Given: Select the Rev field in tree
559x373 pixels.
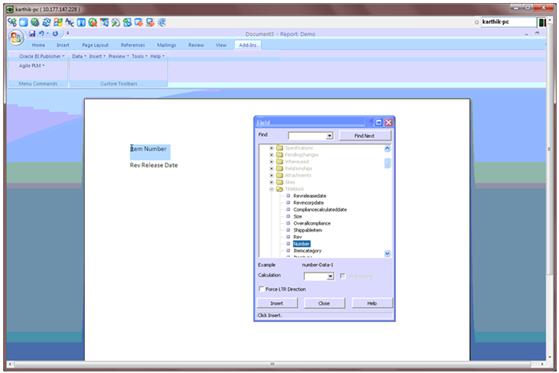Looking at the screenshot, I should click(x=297, y=237).
